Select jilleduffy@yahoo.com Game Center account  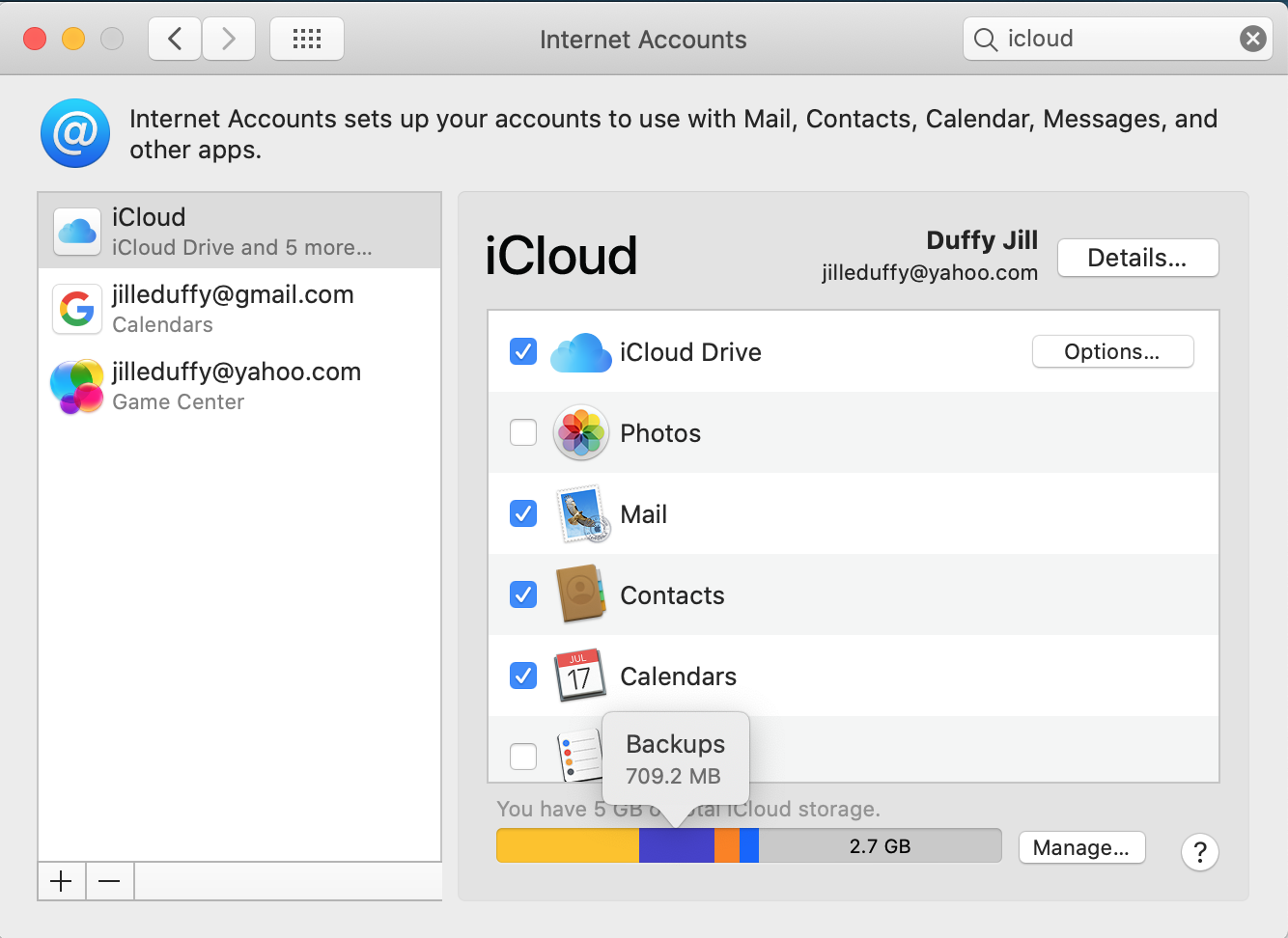239,385
